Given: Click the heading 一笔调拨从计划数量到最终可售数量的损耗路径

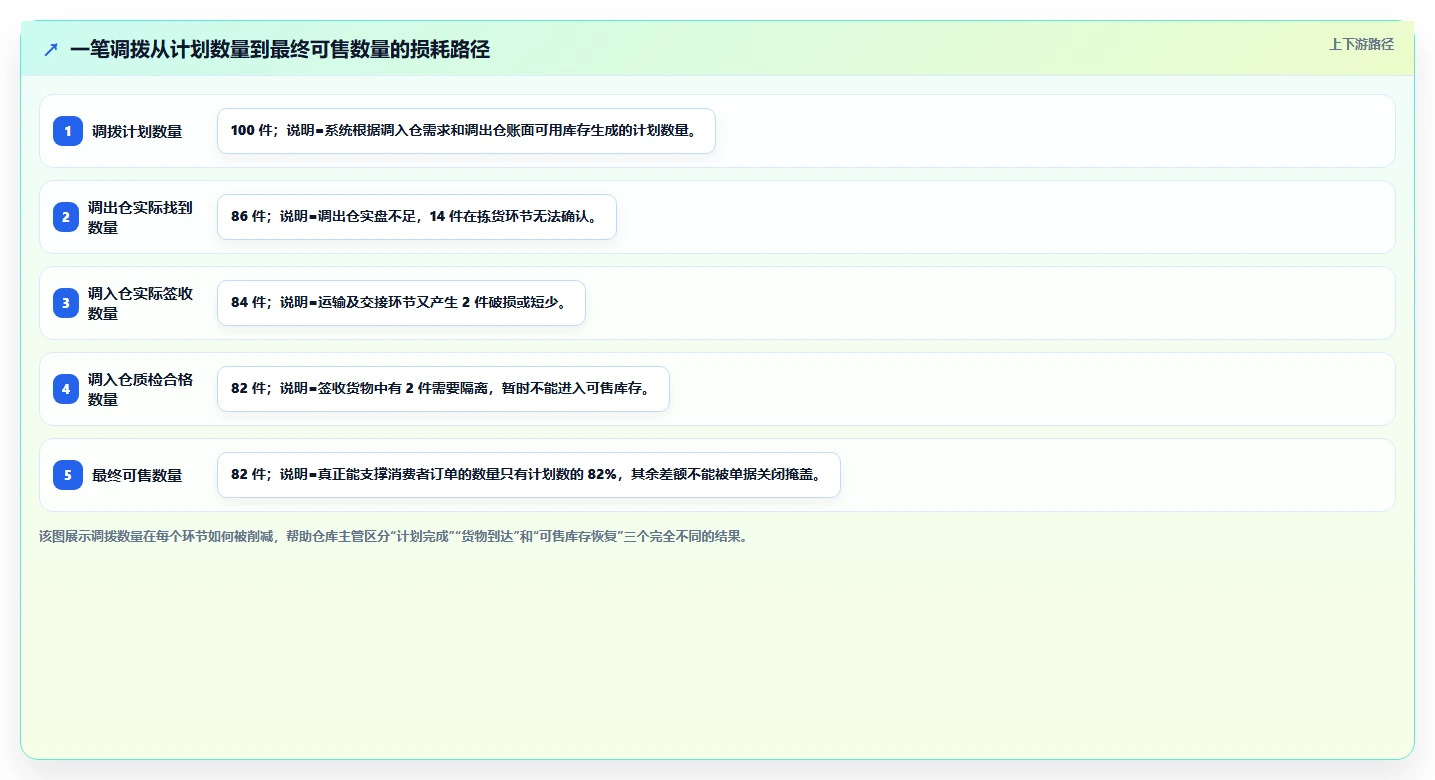Looking at the screenshot, I should click(280, 50).
